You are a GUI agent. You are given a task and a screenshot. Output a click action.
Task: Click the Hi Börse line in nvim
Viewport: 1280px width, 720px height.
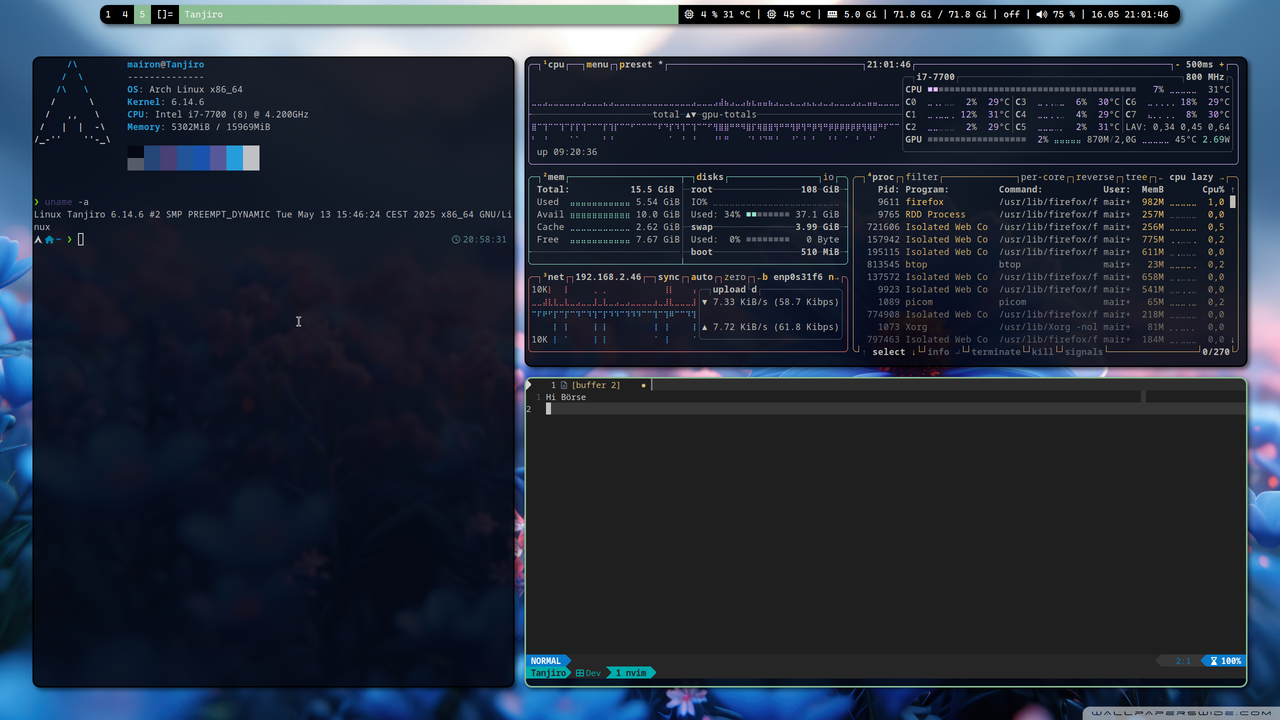566,397
